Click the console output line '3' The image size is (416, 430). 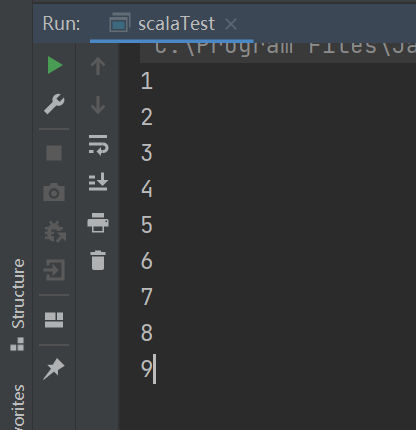tap(147, 153)
